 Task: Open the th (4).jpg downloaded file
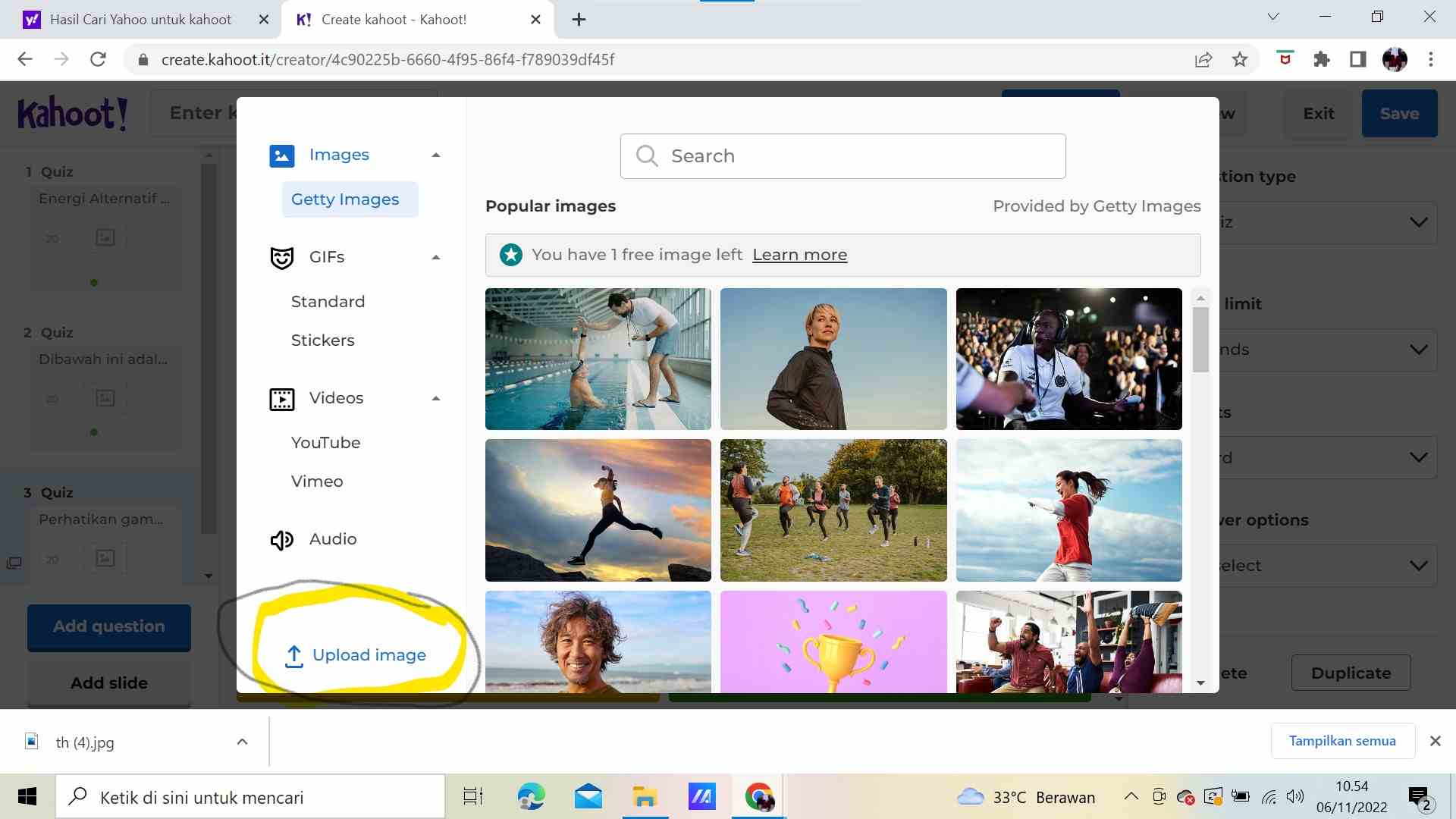pos(85,742)
